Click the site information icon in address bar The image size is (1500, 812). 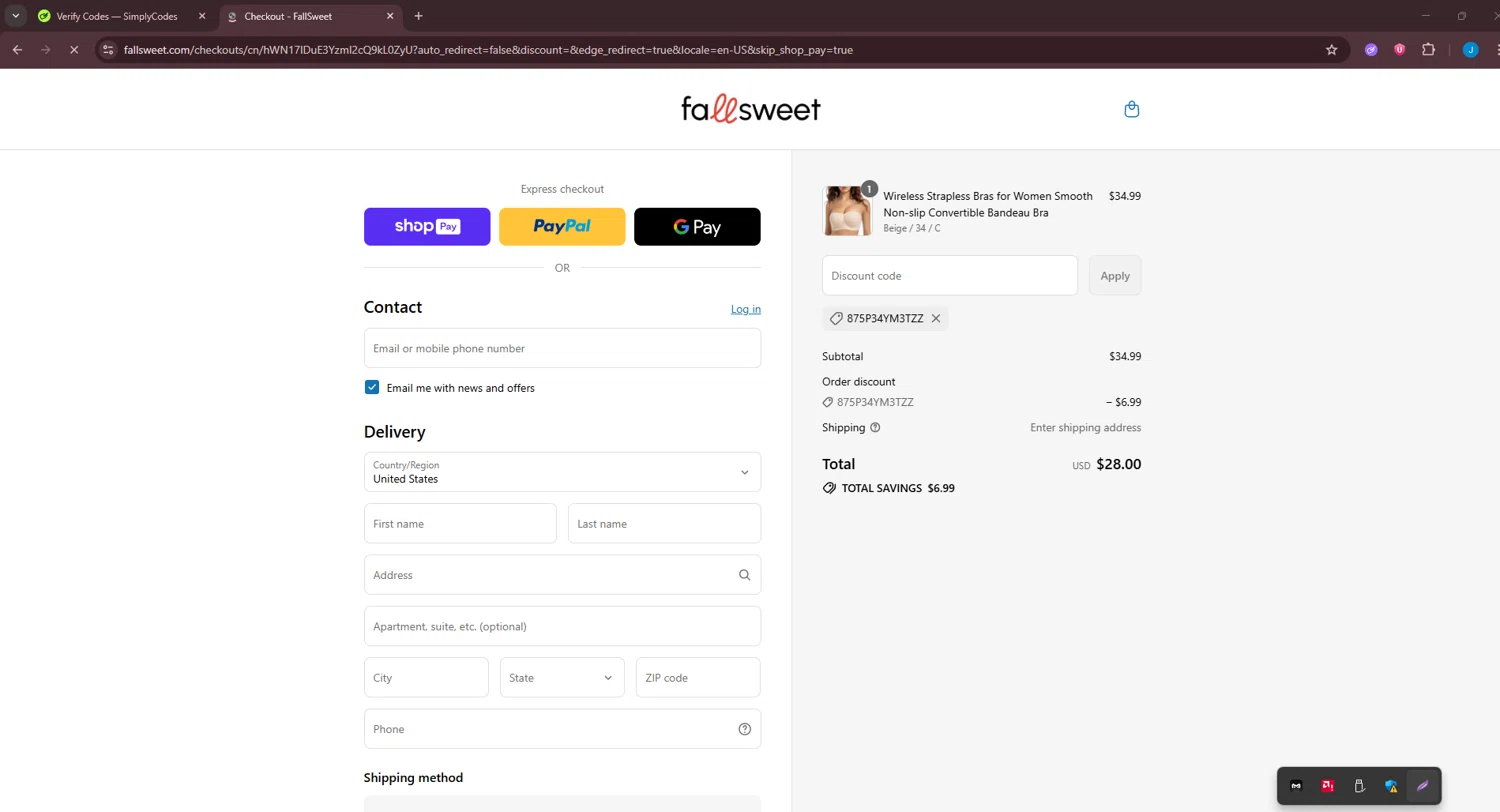pyautogui.click(x=109, y=50)
